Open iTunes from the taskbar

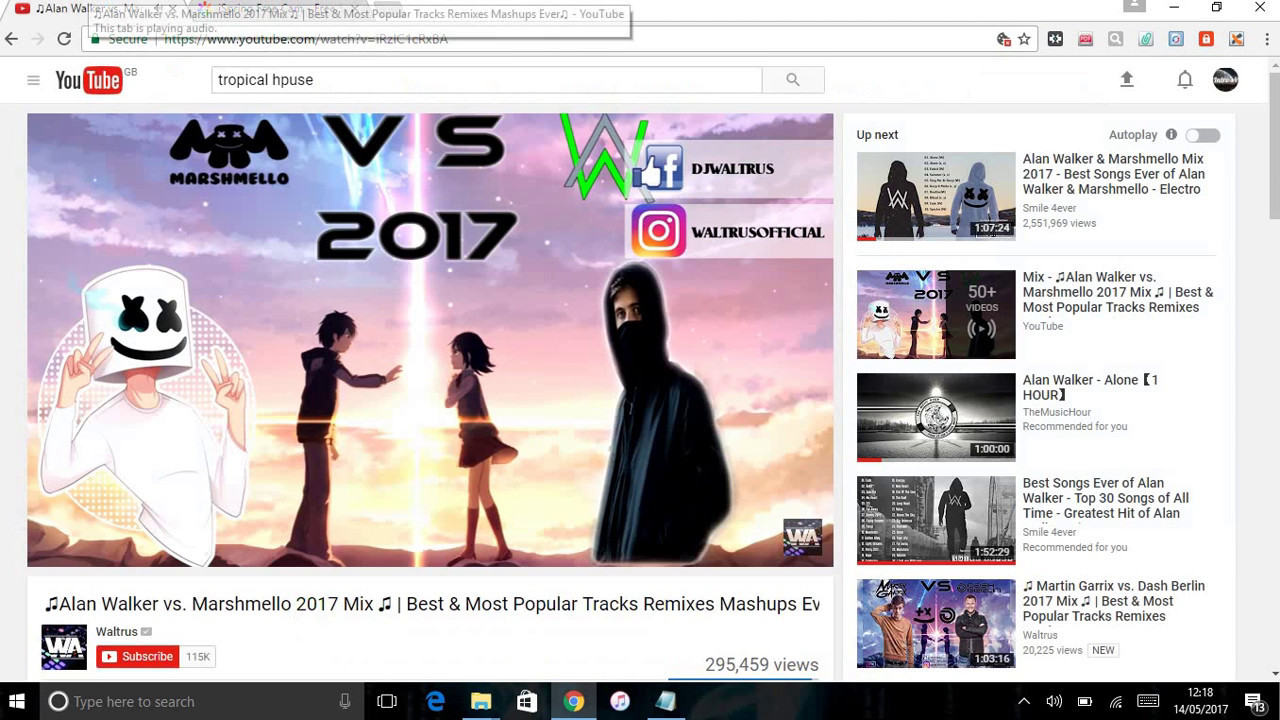pos(620,701)
